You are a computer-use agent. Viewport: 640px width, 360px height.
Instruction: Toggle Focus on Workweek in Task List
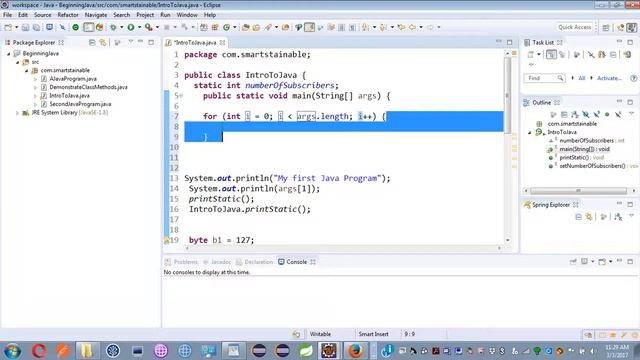coord(576,54)
